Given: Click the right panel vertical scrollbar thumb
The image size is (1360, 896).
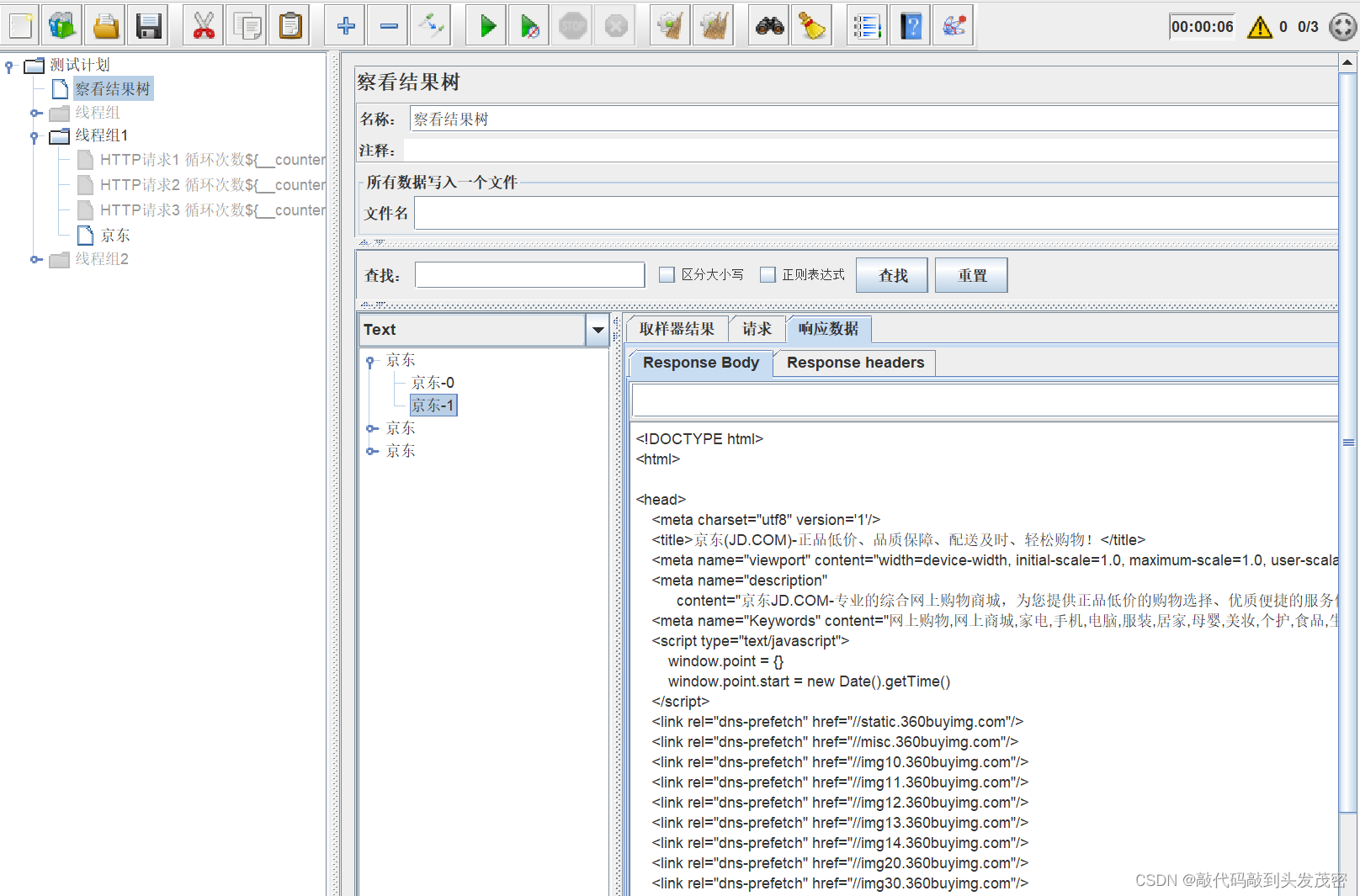Looking at the screenshot, I should (1347, 443).
